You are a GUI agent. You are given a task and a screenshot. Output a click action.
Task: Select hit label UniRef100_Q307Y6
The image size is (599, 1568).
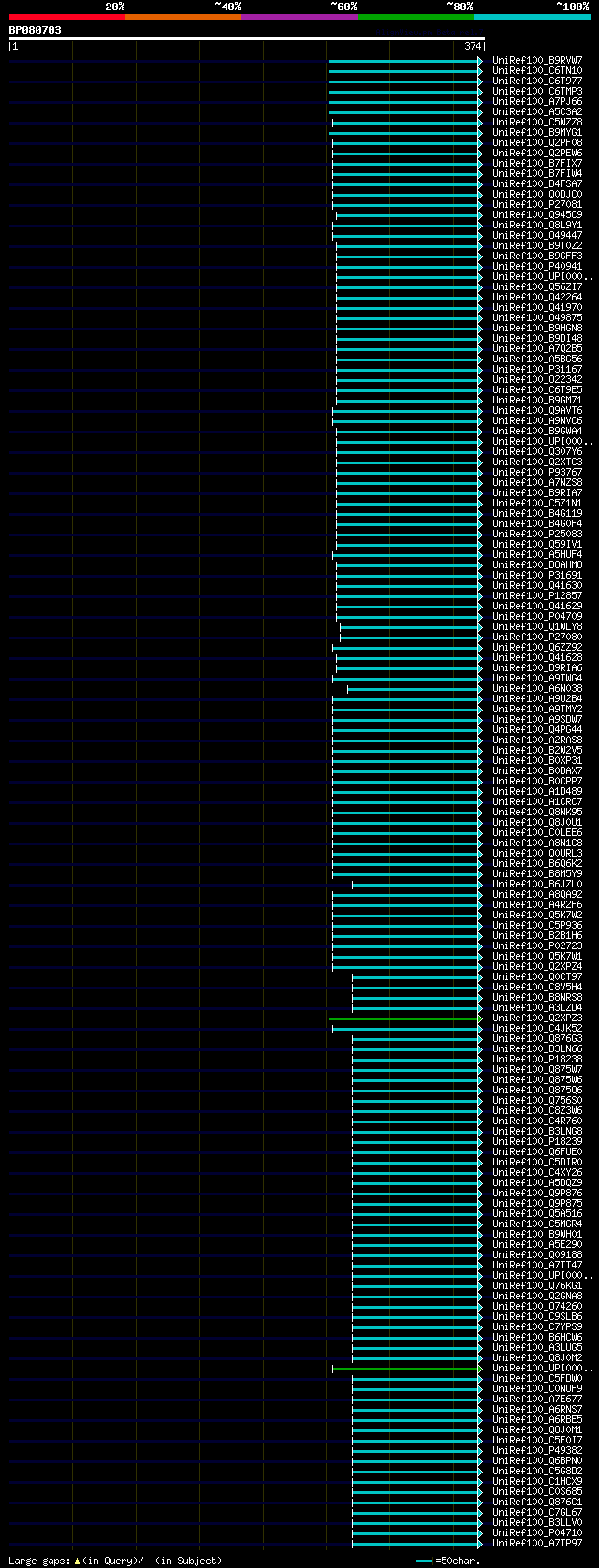point(537,452)
